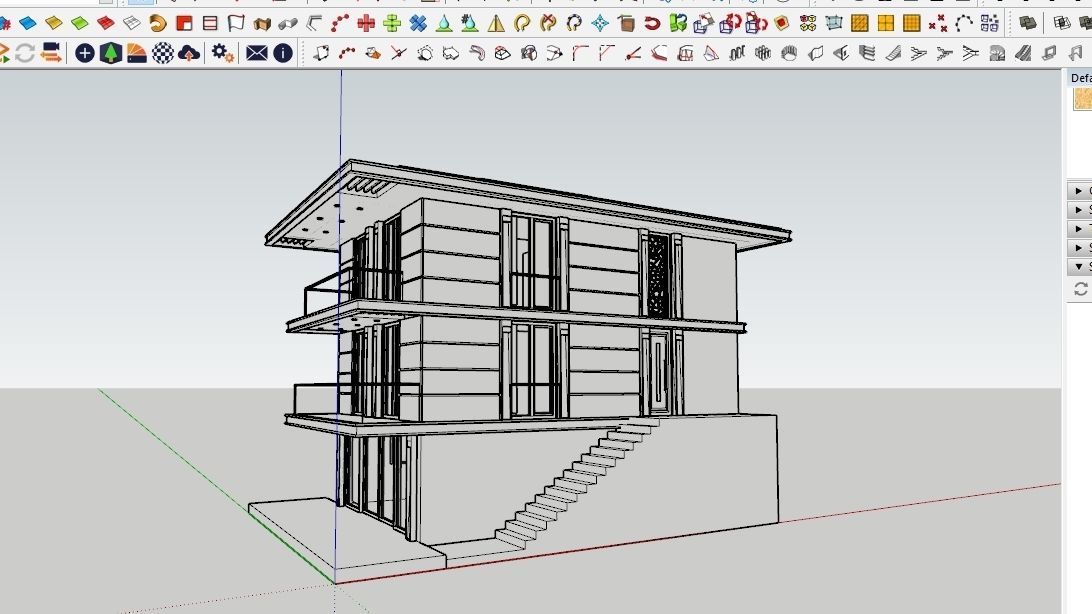
Task: Click the red curved undo-style arrow icon
Action: click(652, 24)
